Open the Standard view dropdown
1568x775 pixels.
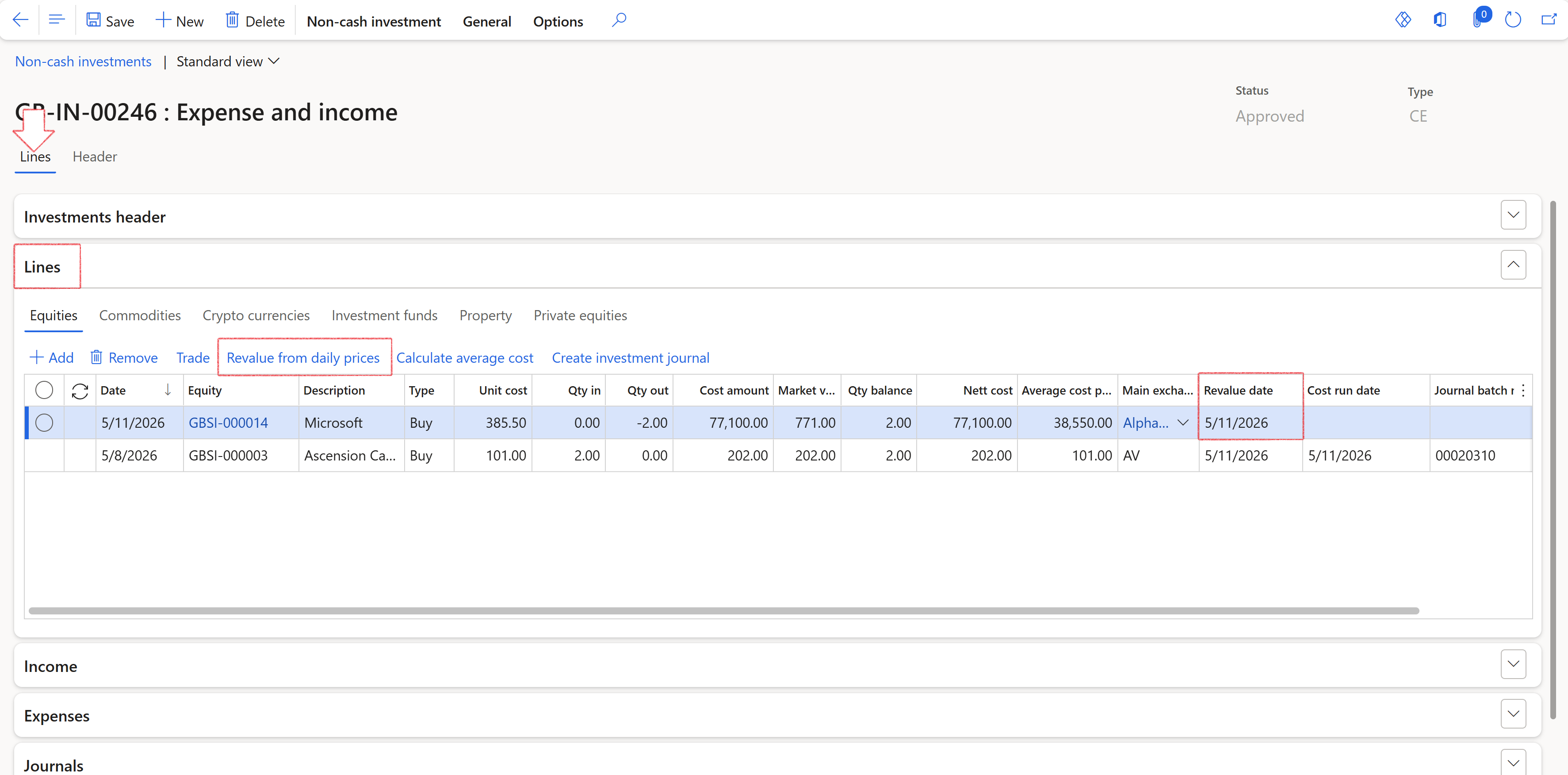click(228, 61)
